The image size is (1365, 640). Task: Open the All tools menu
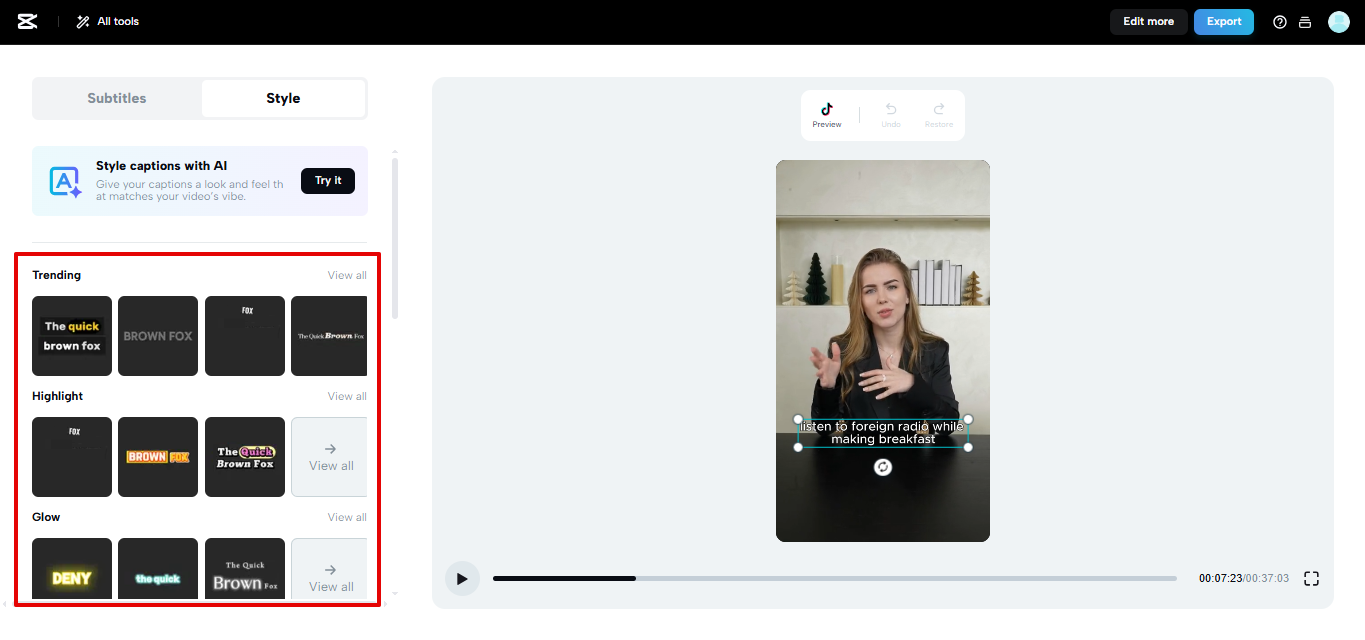(x=106, y=21)
